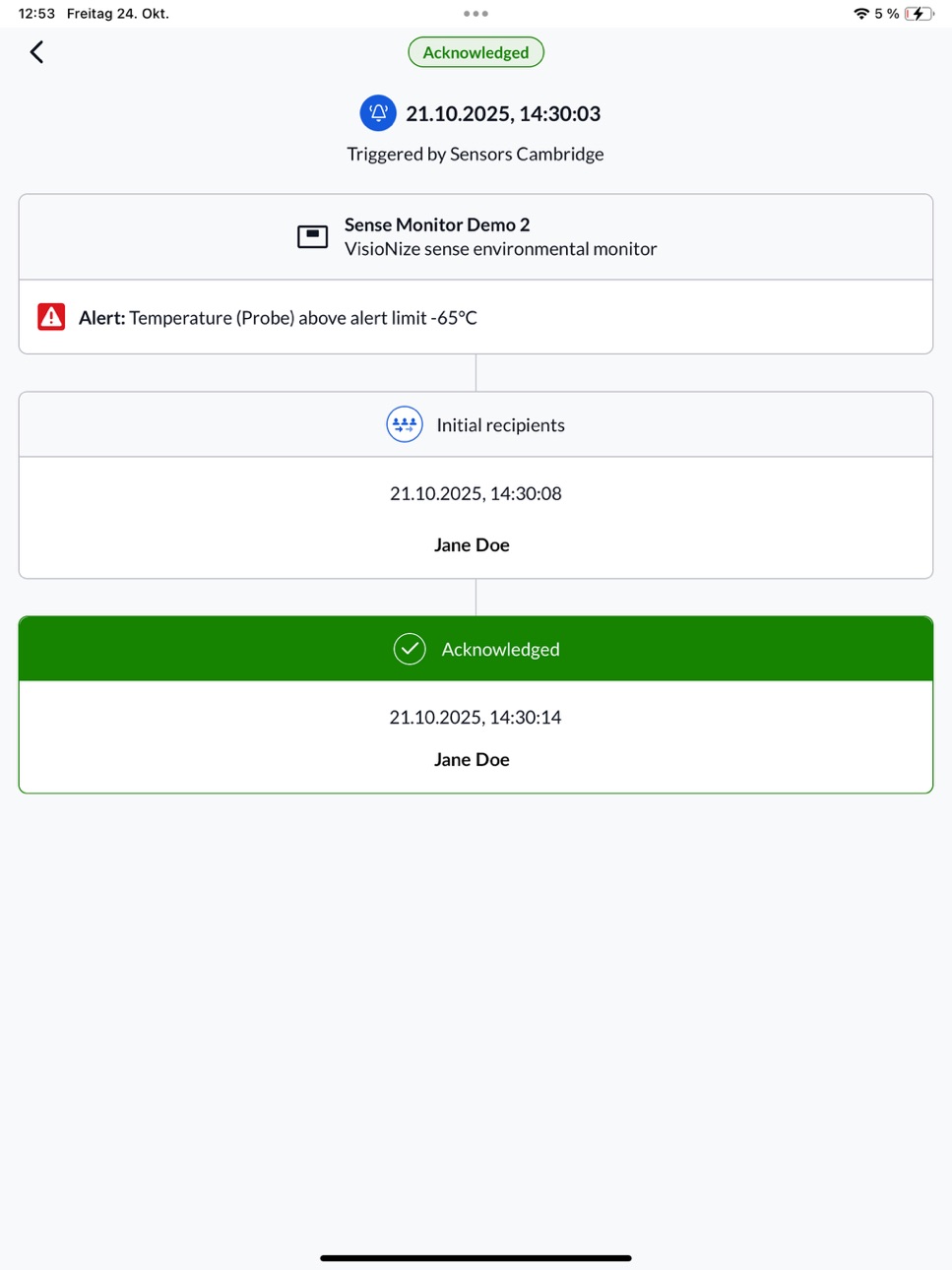Click the acknowledged checkmark circle icon

tap(410, 649)
